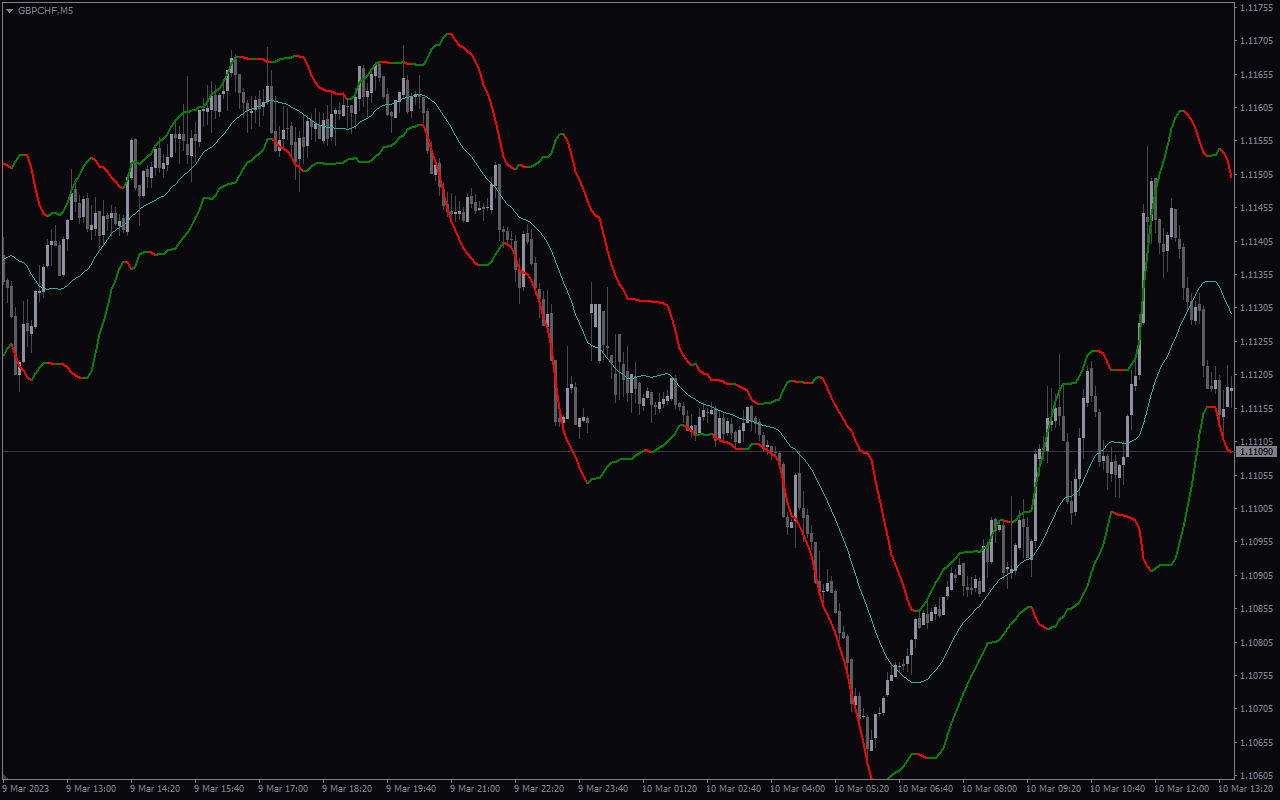This screenshot has width=1280, height=800.
Task: Click price level 1.11005 on the axis
Action: [x=1256, y=508]
